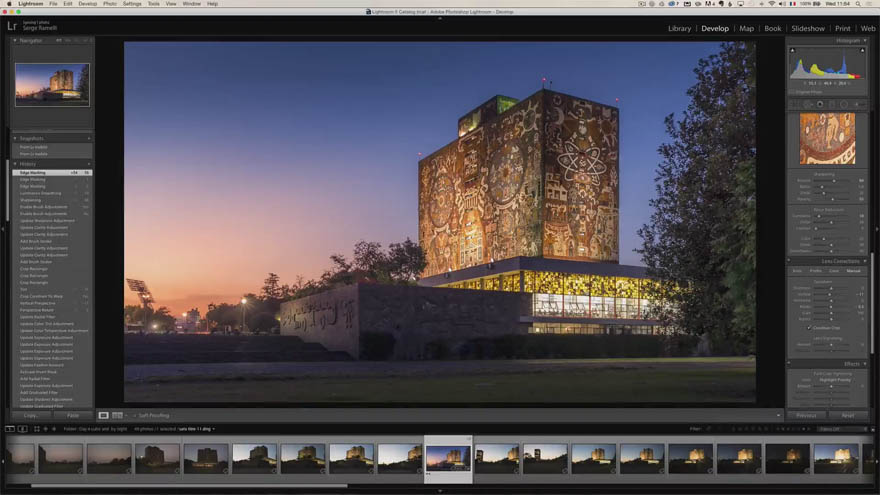Toggle the Constrain Crop checkbox

(809, 328)
